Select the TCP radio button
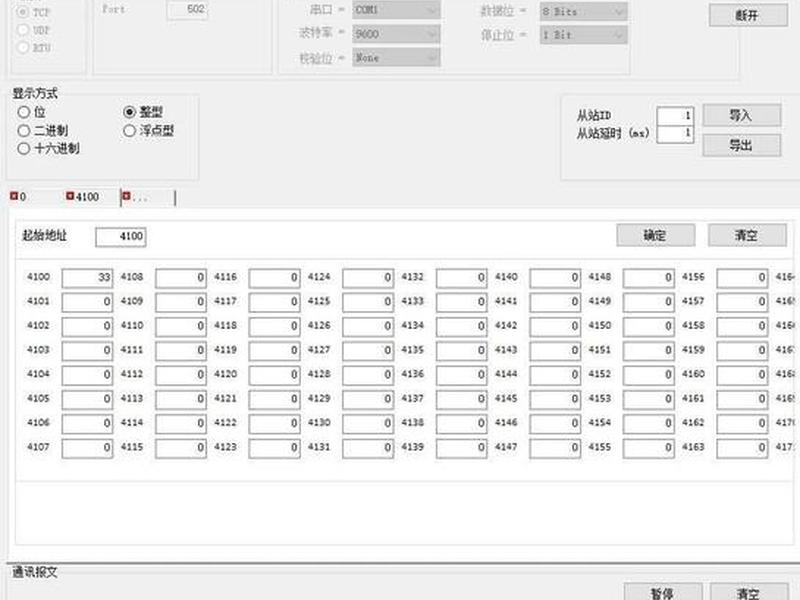This screenshot has height=600, width=800. click(23, 12)
